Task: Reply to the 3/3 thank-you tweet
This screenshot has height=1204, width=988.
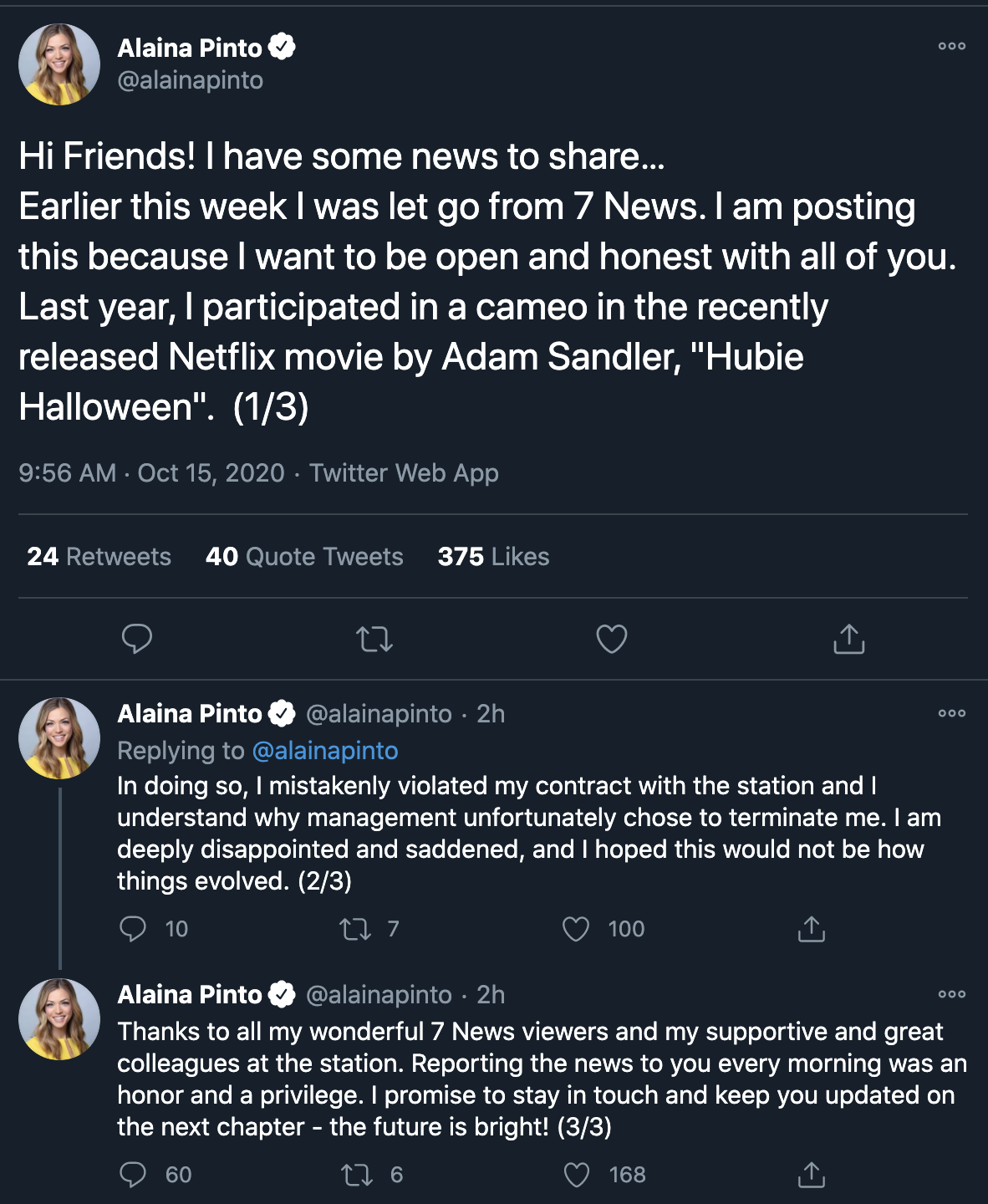Action: point(134,1175)
